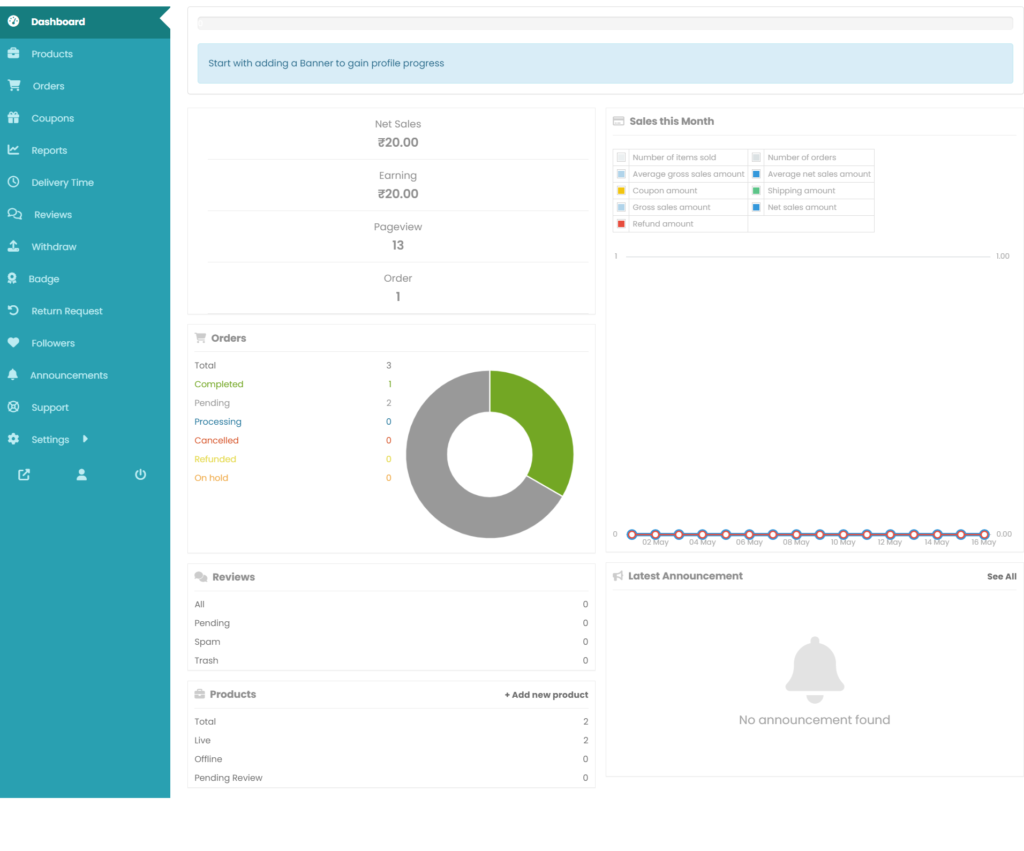Image resolution: width=1024 pixels, height=851 pixels.
Task: Toggle Shipping amount legend entry
Action: click(x=801, y=191)
